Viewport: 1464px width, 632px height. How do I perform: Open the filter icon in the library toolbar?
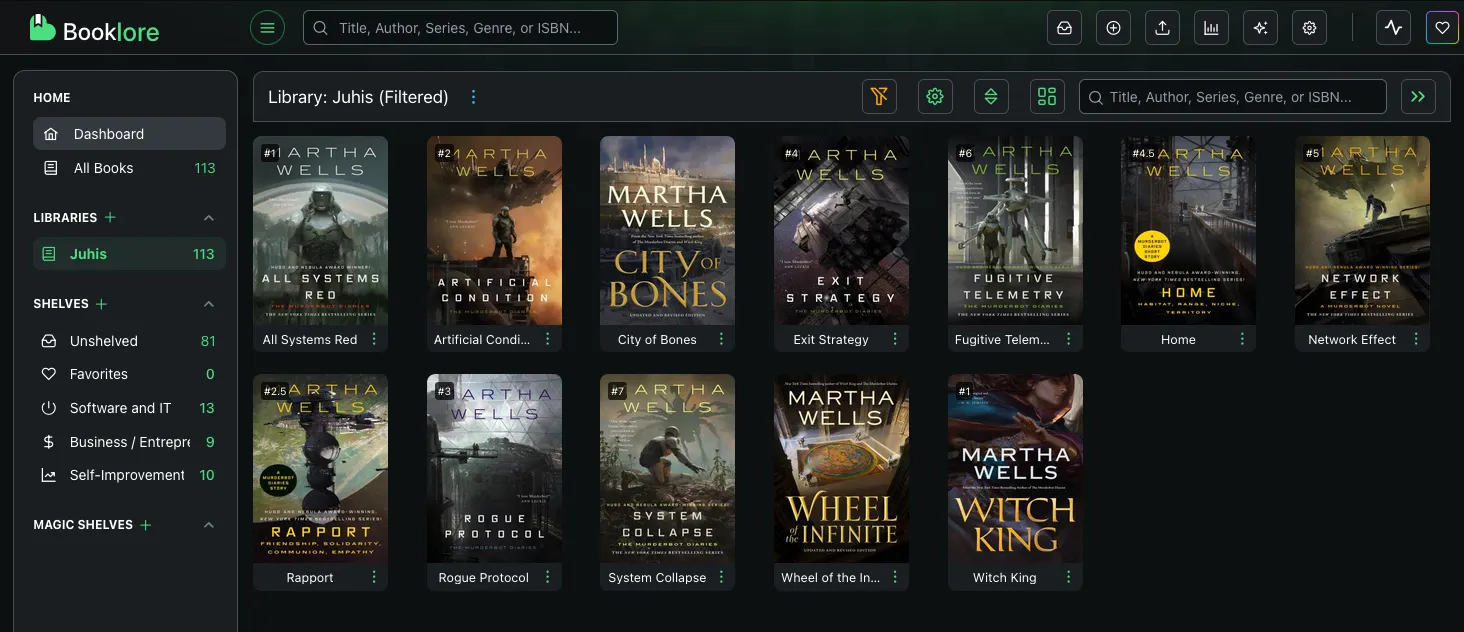[x=879, y=96]
